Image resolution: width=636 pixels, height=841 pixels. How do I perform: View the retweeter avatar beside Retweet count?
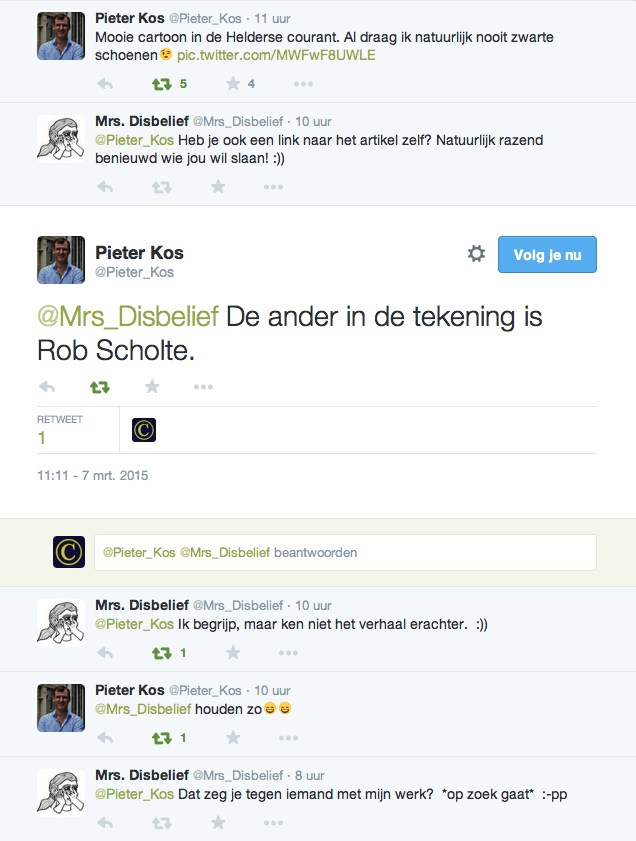coord(144,430)
